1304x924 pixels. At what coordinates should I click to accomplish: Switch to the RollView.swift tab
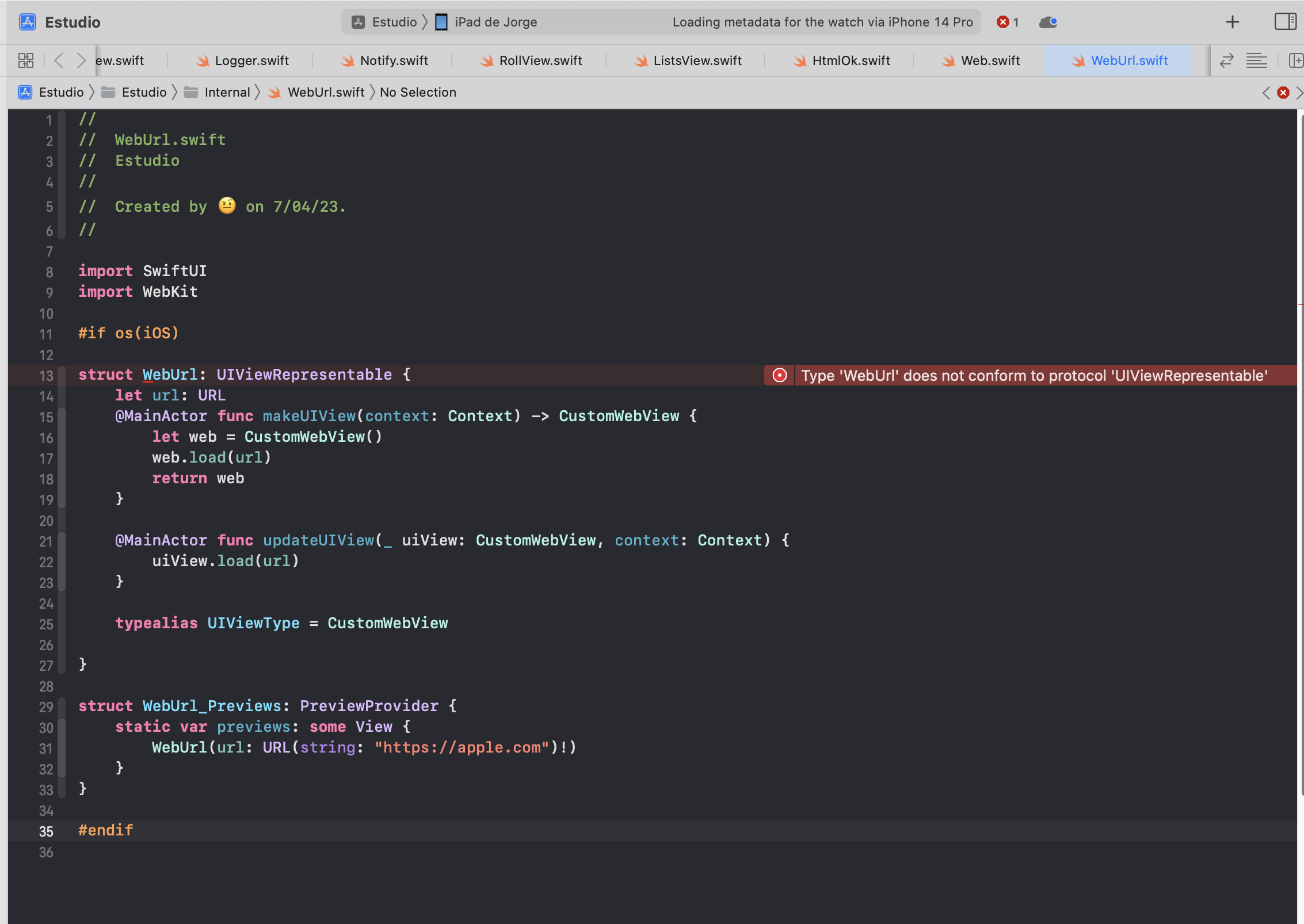pos(540,60)
